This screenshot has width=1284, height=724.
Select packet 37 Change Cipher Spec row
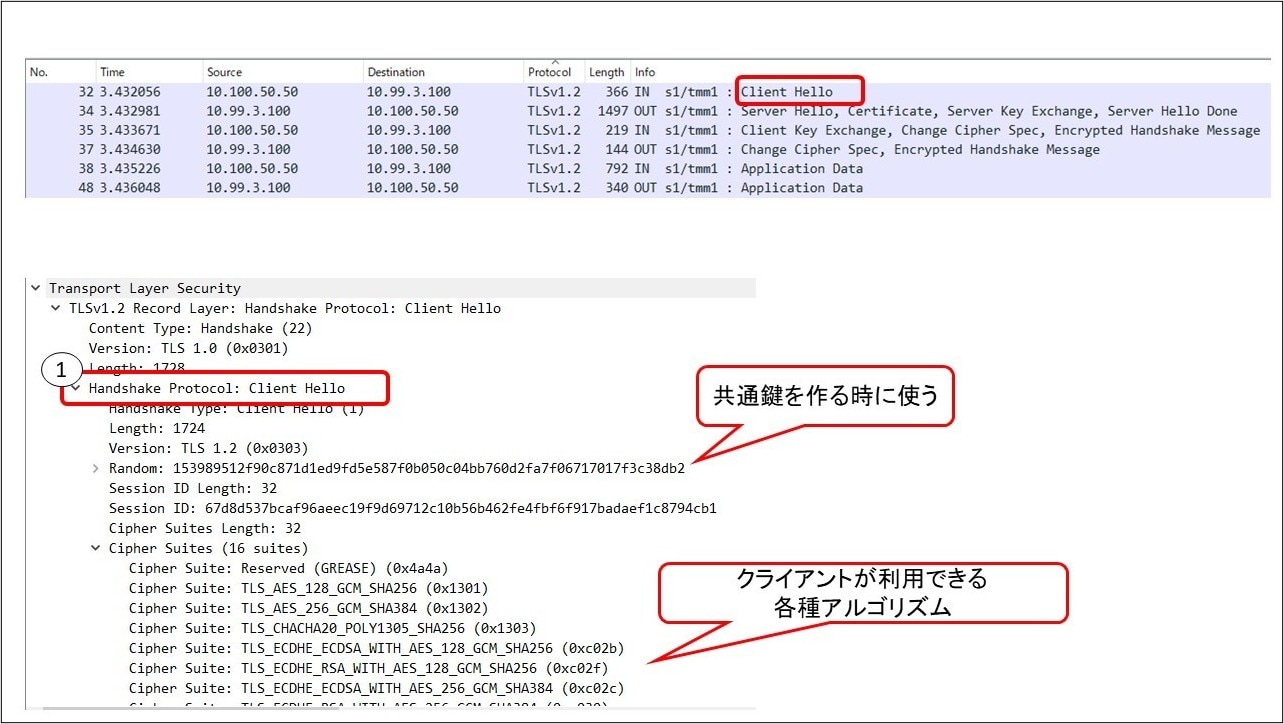tap(400, 149)
